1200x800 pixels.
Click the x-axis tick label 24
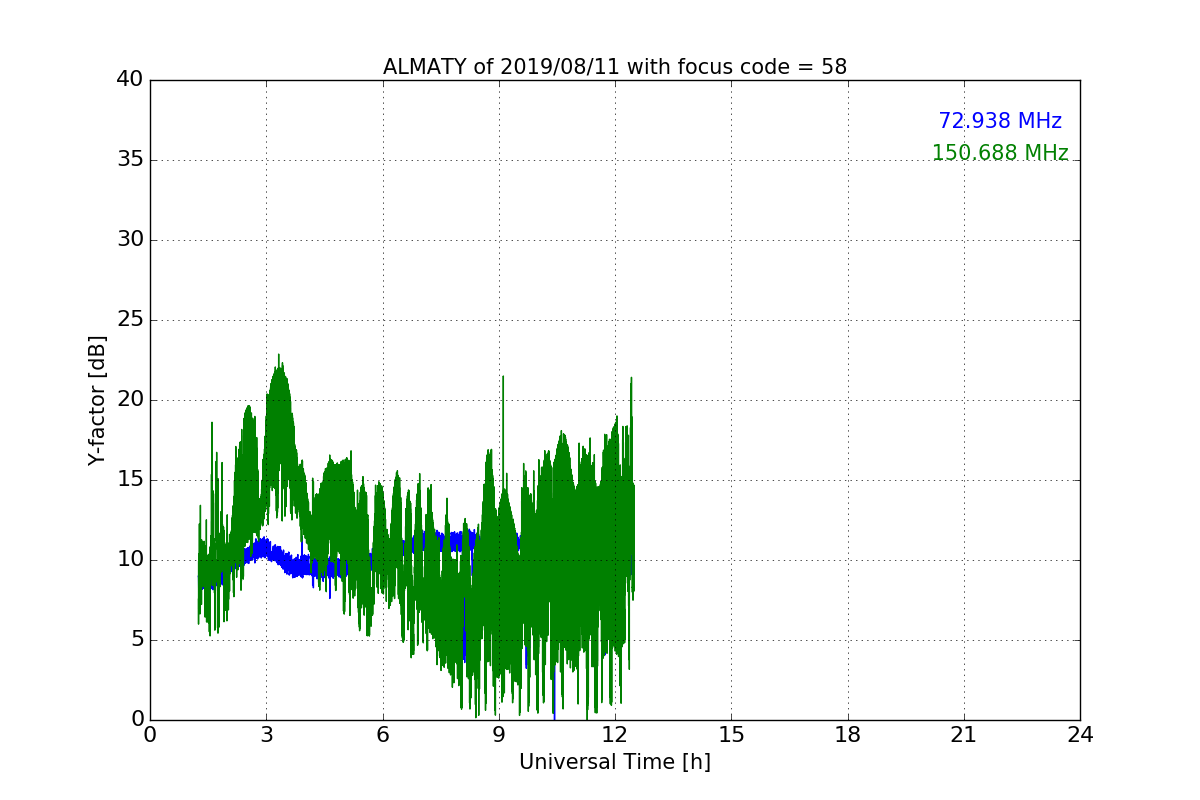1080,735
